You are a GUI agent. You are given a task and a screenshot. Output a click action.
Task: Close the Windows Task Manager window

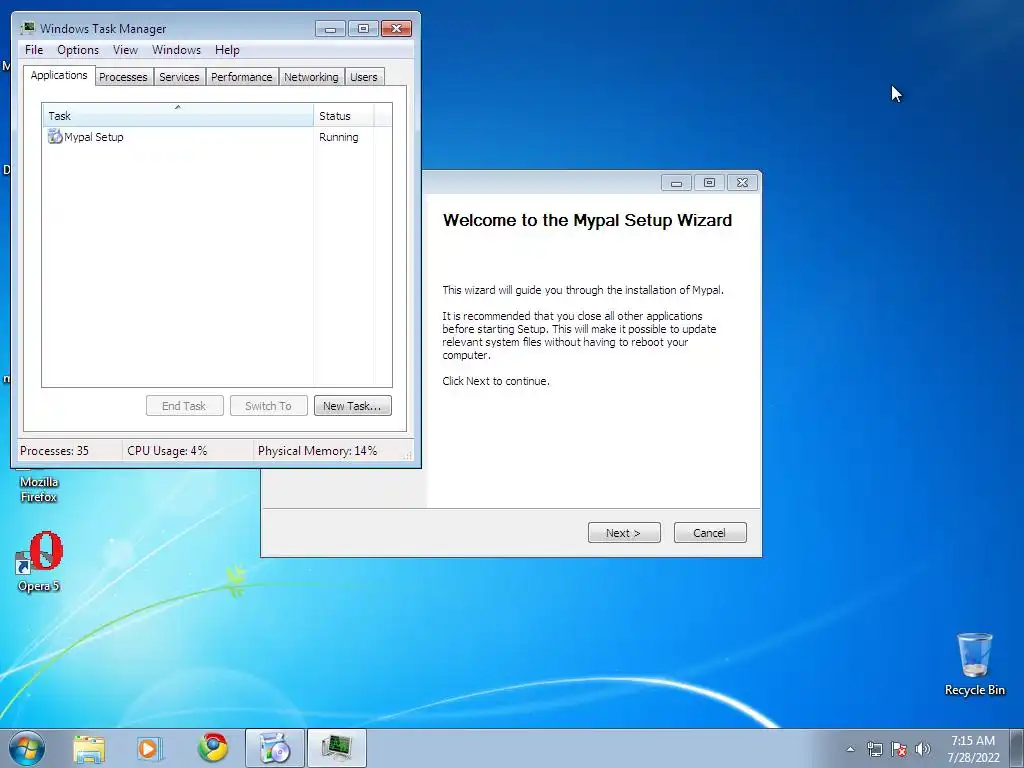(396, 29)
